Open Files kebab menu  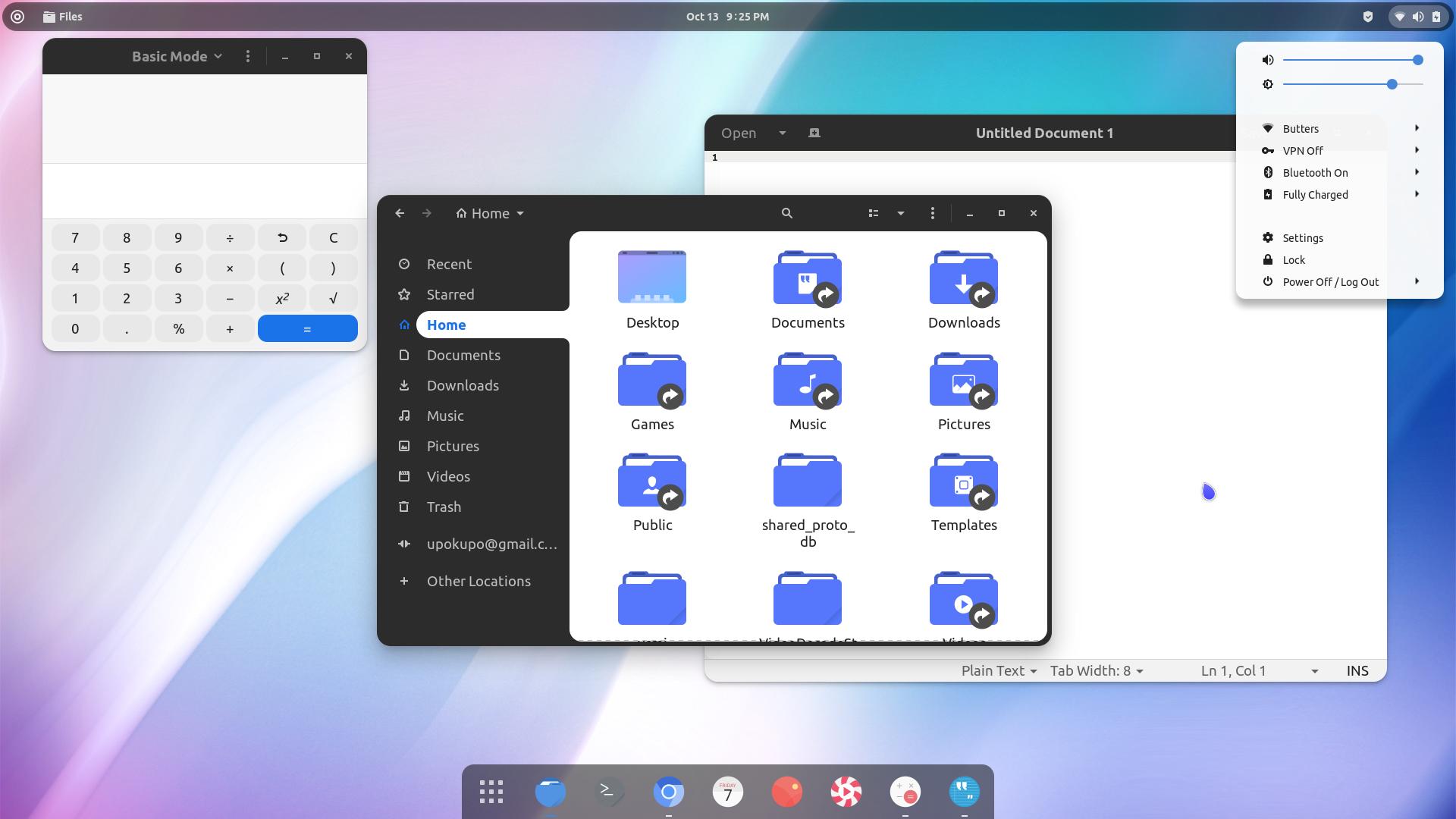(x=933, y=214)
